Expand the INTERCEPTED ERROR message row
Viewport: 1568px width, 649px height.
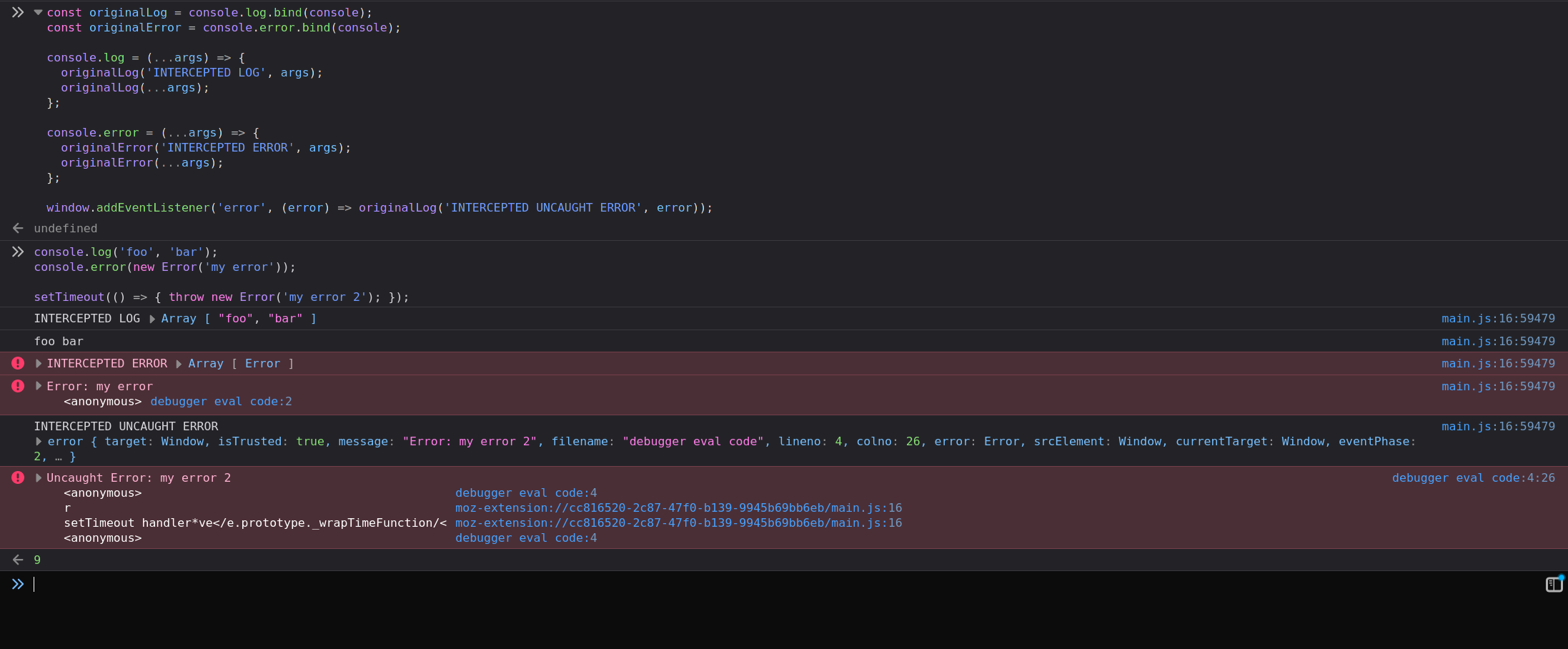tap(38, 364)
